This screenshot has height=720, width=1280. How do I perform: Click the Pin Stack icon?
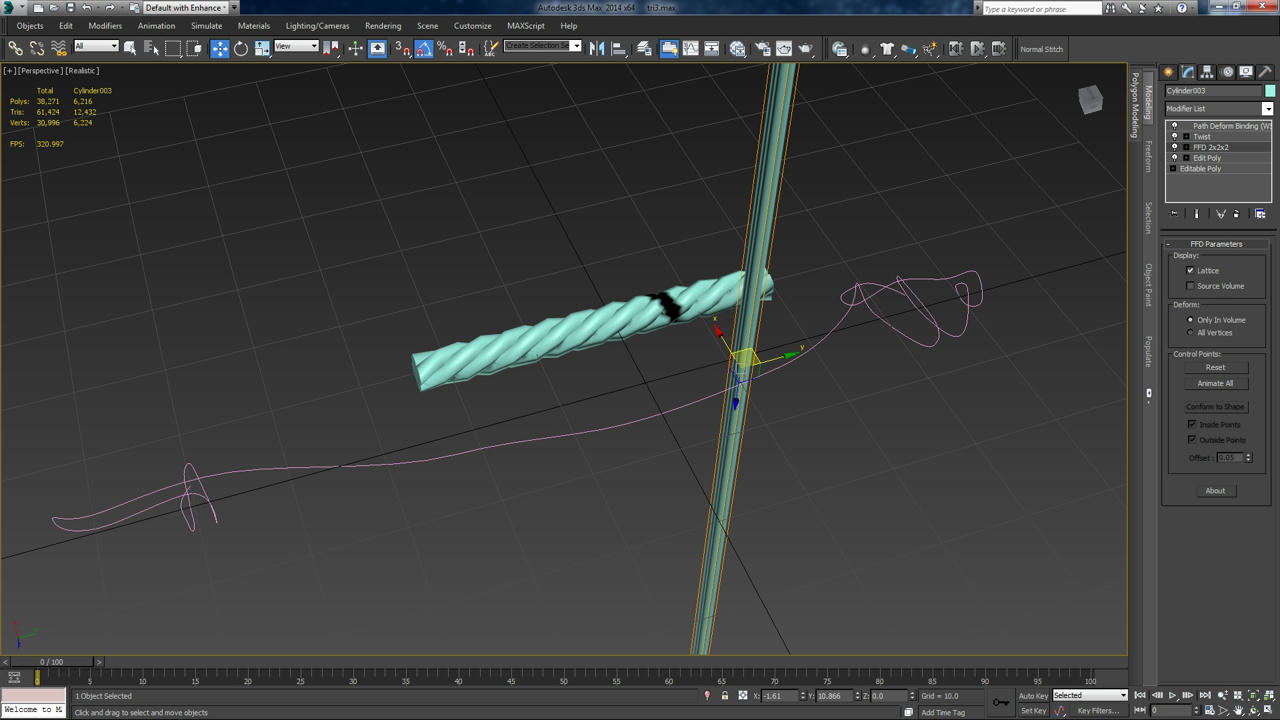click(1174, 214)
